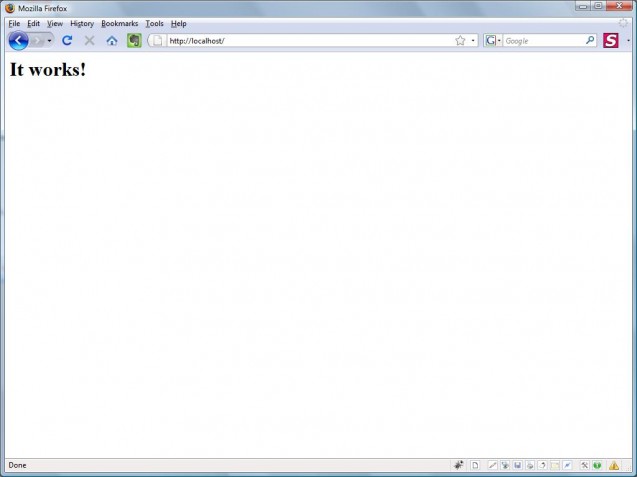Run the search with the magnifier icon
637x477 pixels.
point(590,40)
